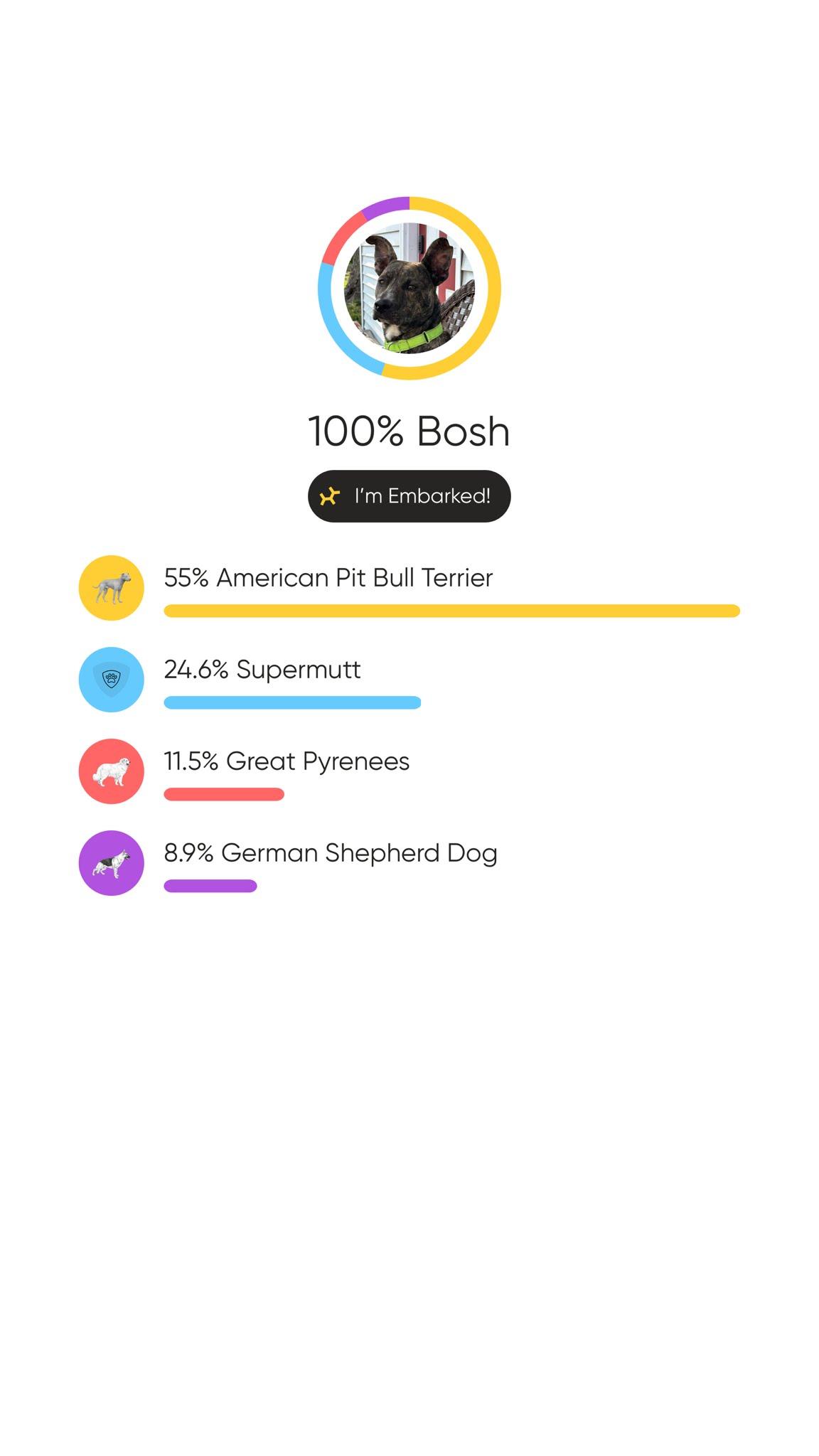The image size is (819, 1456).
Task: Click the blue Supermutt percentage bar
Action: coord(292,702)
